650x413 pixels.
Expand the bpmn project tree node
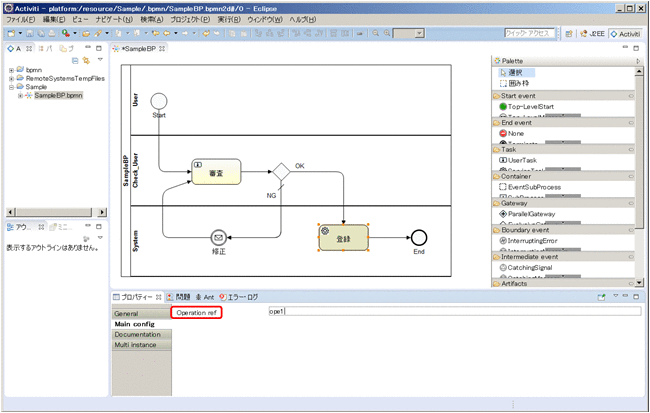tap(11, 70)
